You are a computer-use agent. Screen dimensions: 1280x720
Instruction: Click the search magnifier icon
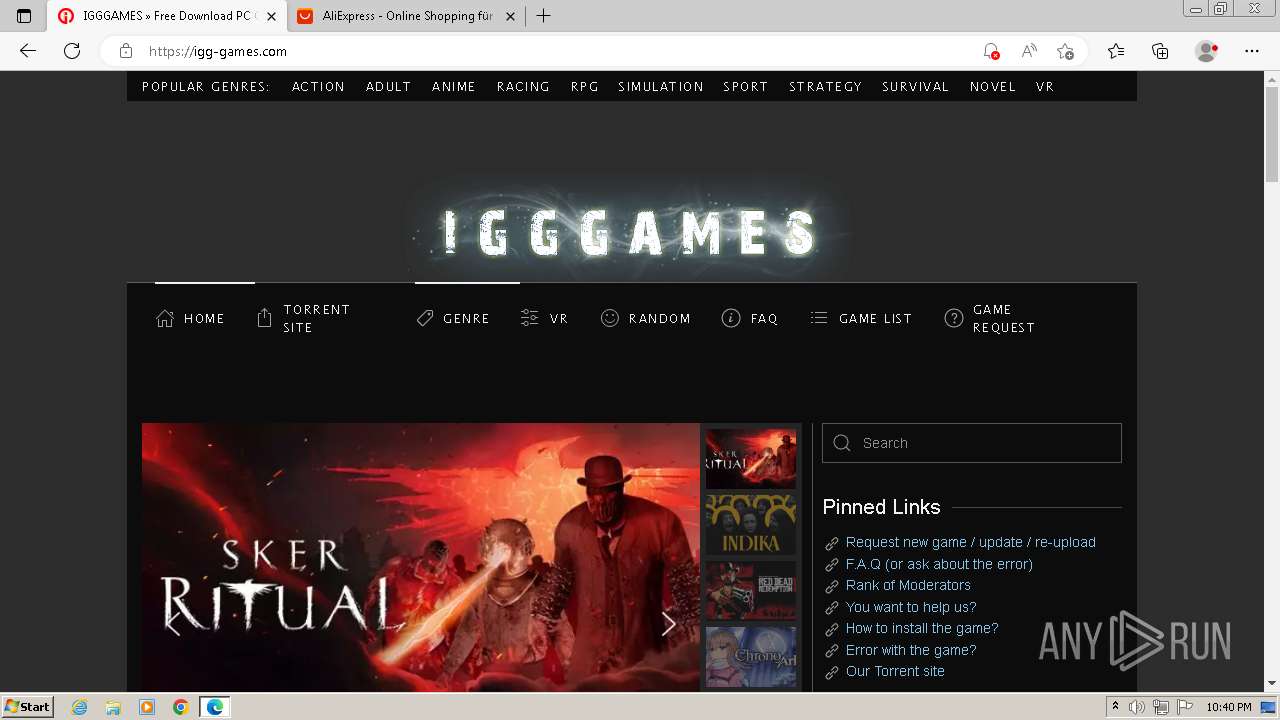pyautogui.click(x=842, y=443)
